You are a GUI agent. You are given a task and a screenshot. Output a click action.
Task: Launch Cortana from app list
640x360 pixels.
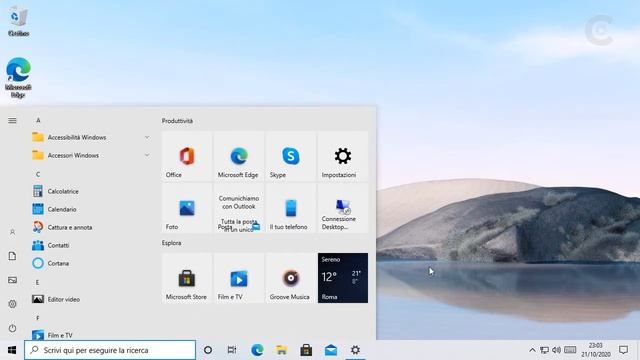coord(91,263)
